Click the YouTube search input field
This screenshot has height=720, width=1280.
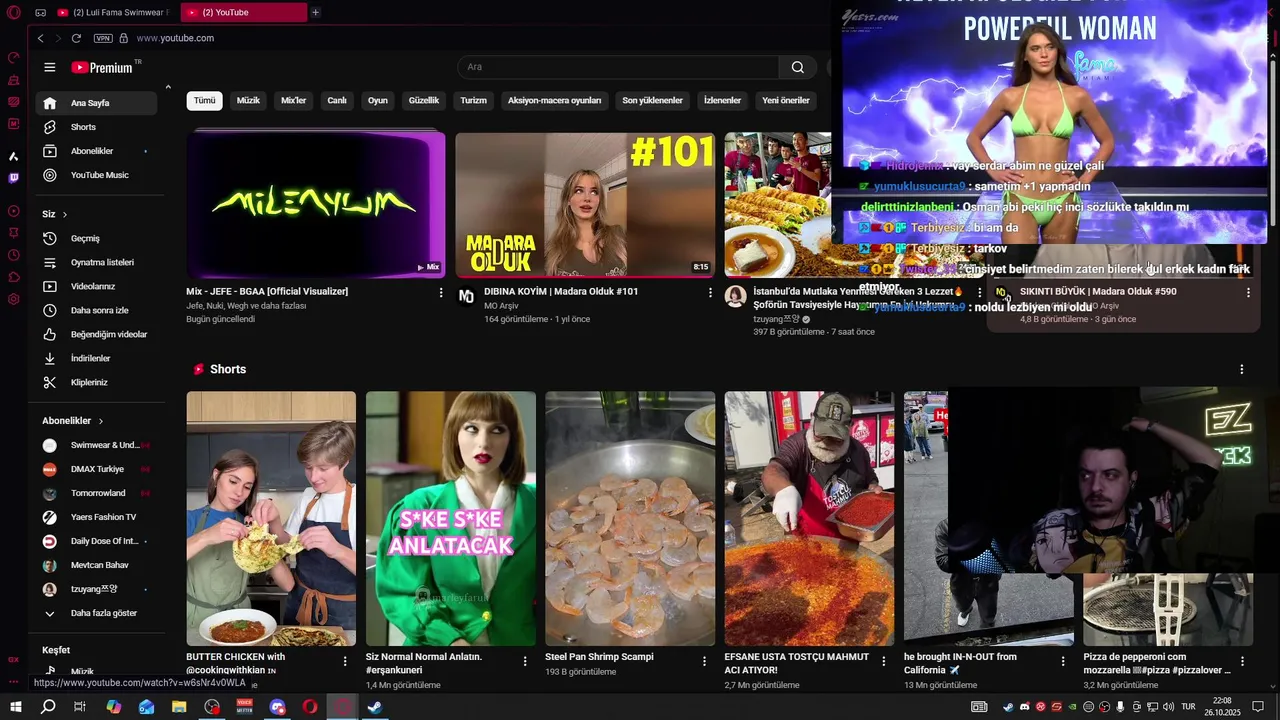click(618, 67)
